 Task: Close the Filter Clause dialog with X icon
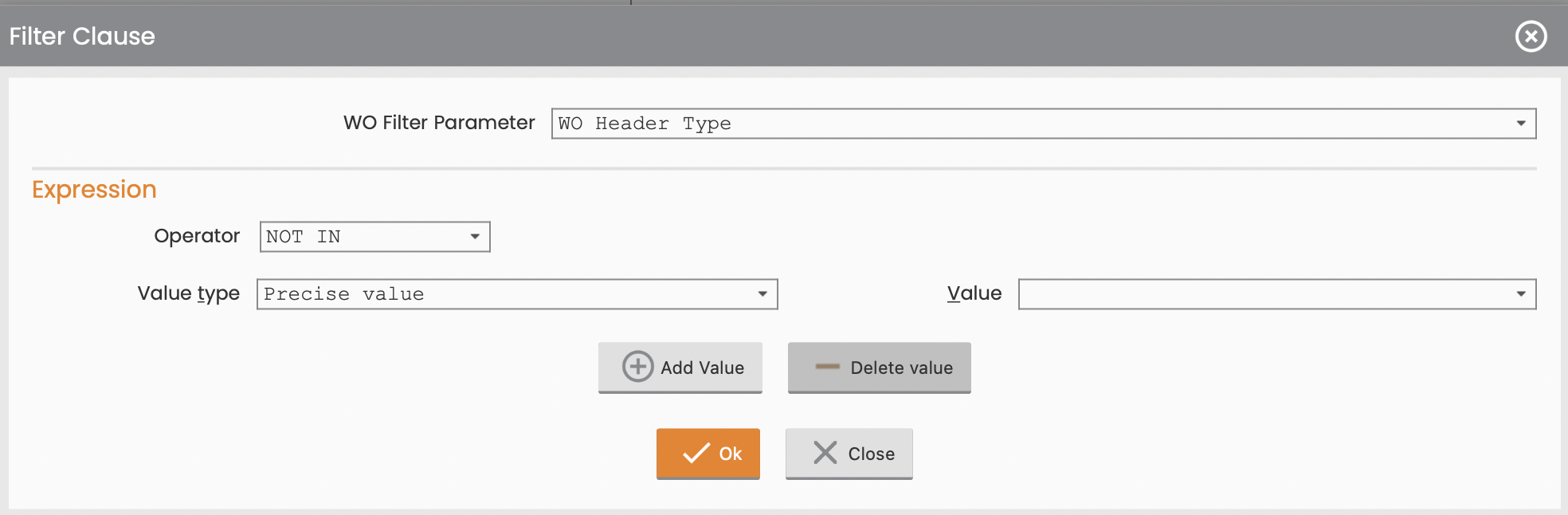1531,36
